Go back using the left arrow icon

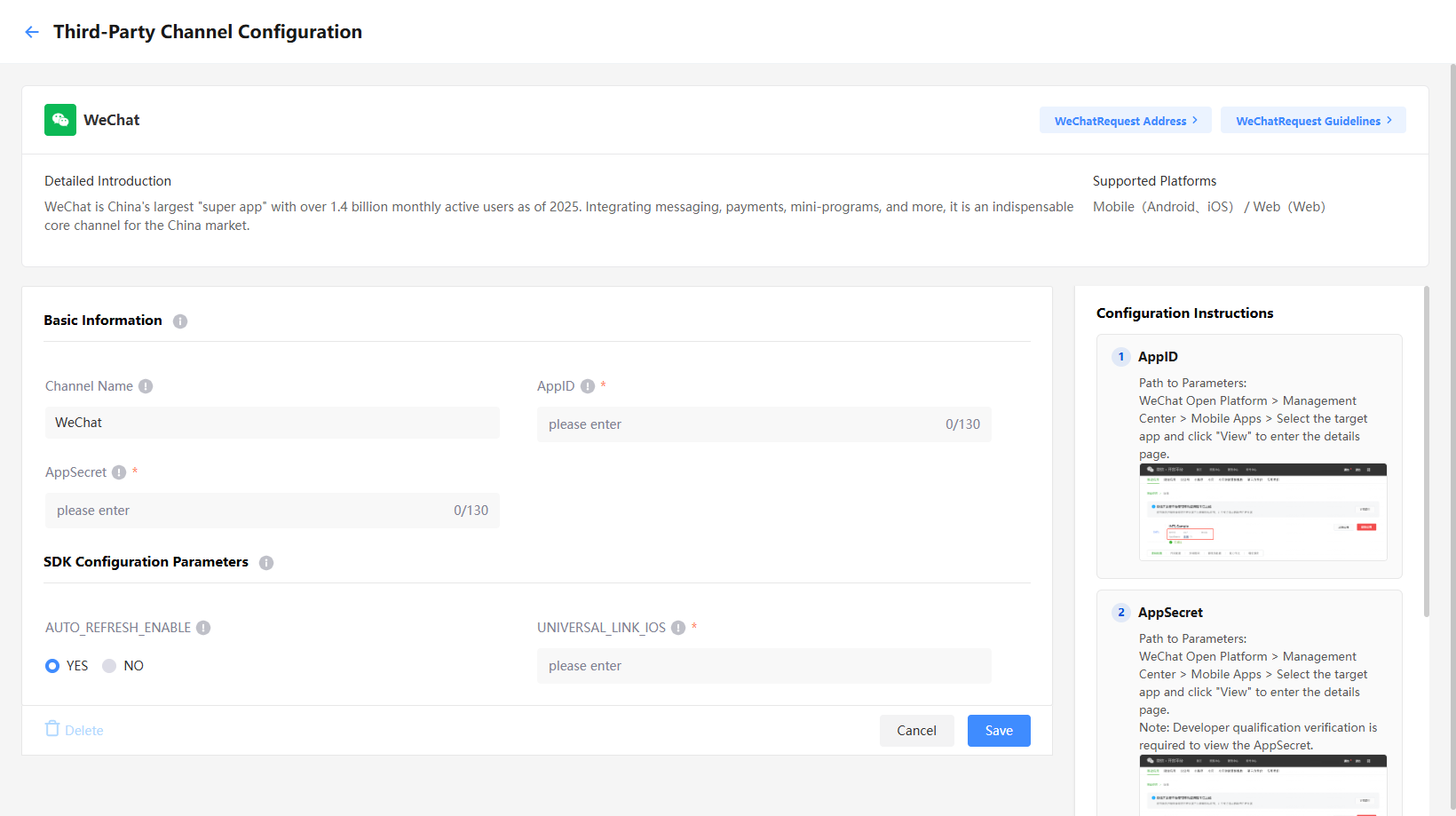(32, 32)
